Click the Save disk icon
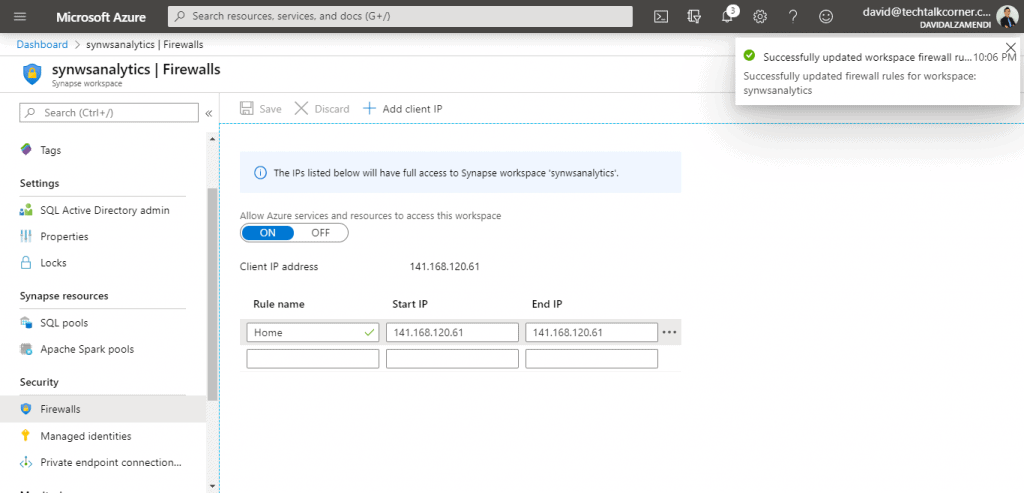This screenshot has width=1024, height=493. click(x=246, y=108)
